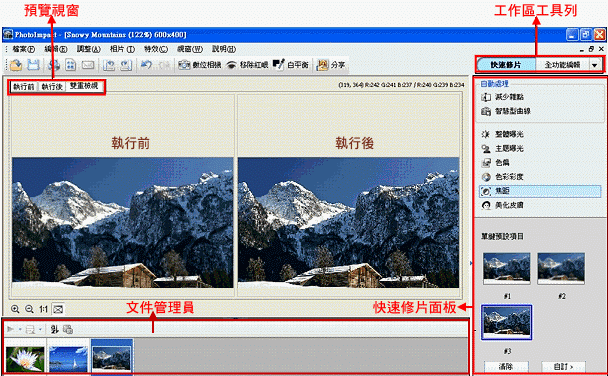Switch to the 全功能編輯 full edit workspace

click(562, 65)
